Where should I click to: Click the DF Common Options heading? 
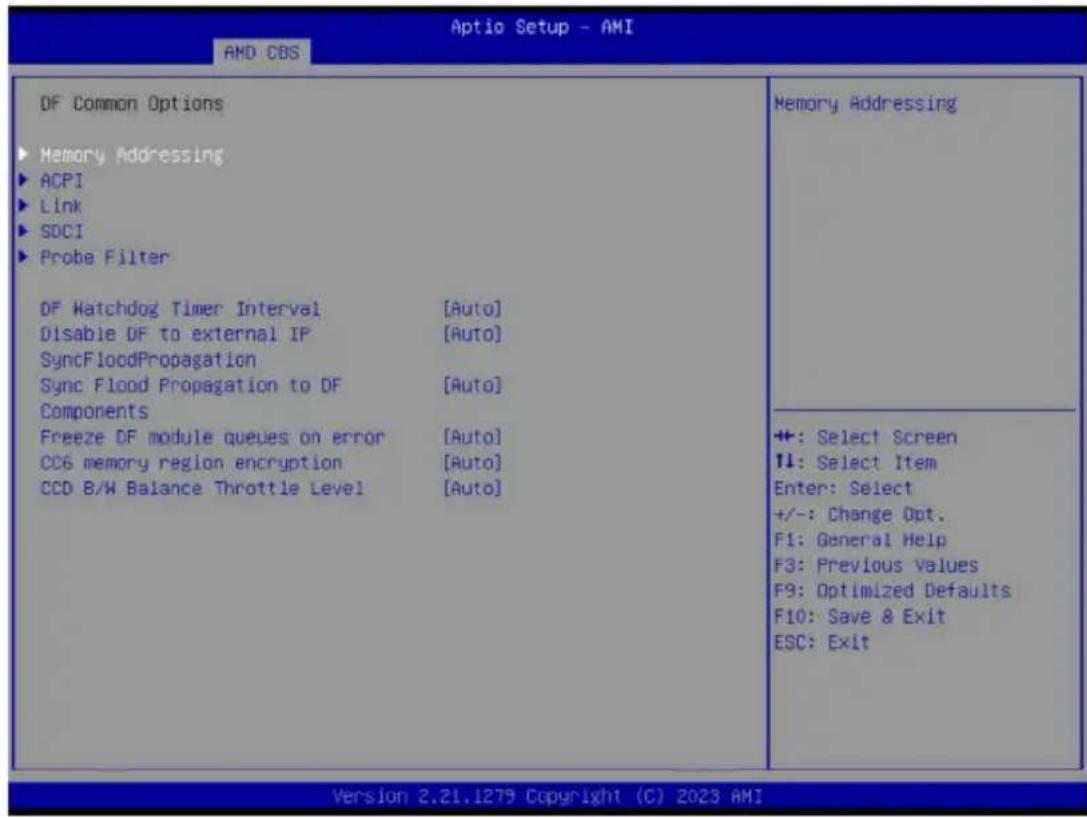[x=132, y=103]
